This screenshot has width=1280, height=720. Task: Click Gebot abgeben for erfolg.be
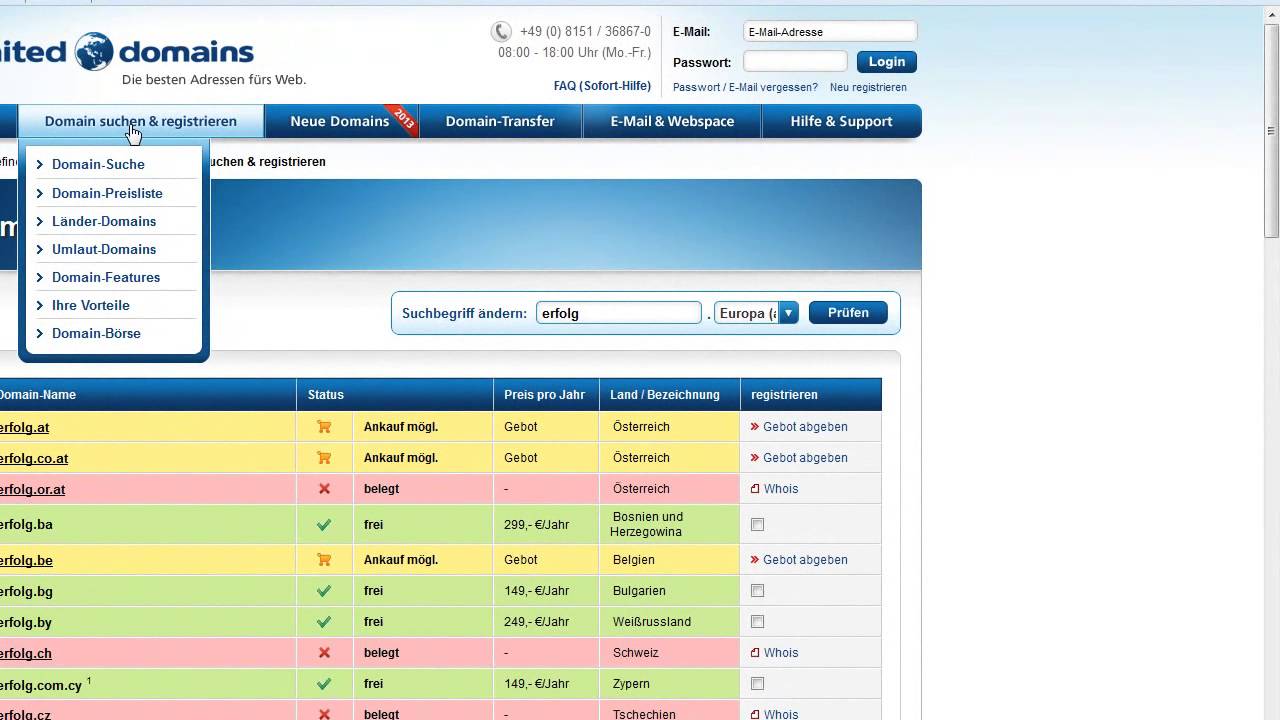[805, 560]
